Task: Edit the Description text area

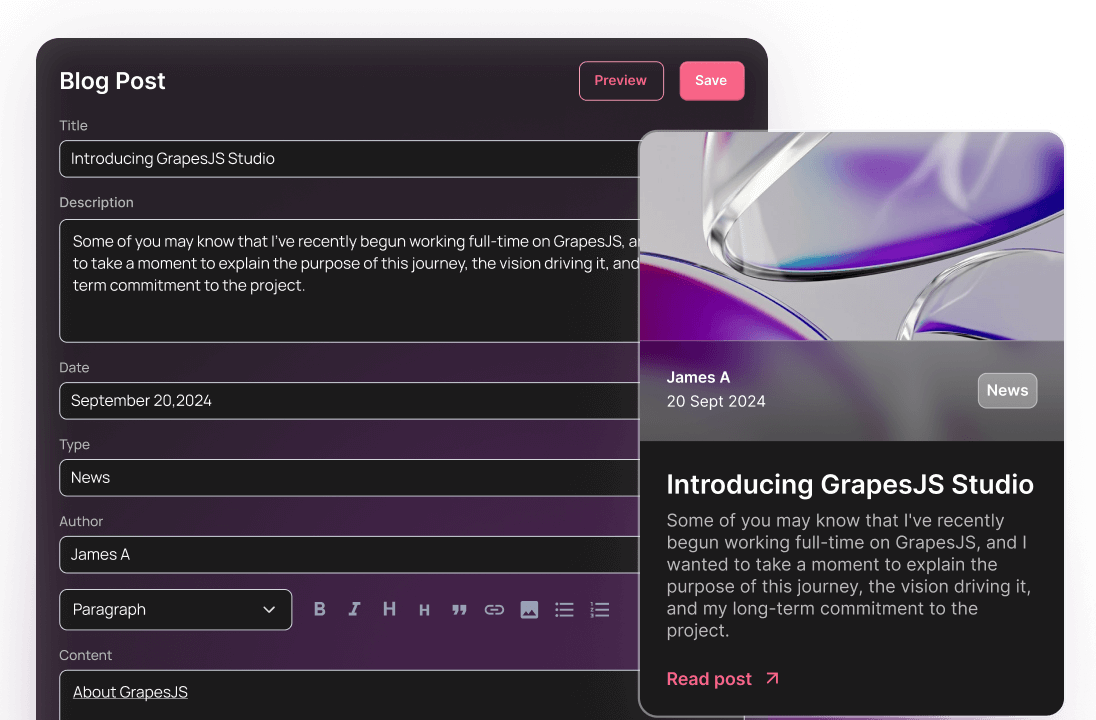Action: [x=349, y=281]
